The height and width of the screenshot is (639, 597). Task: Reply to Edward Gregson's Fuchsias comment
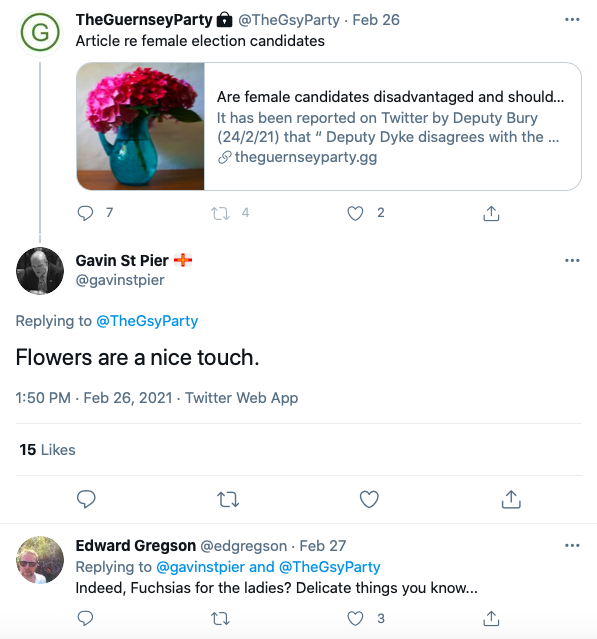pyautogui.click(x=85, y=619)
